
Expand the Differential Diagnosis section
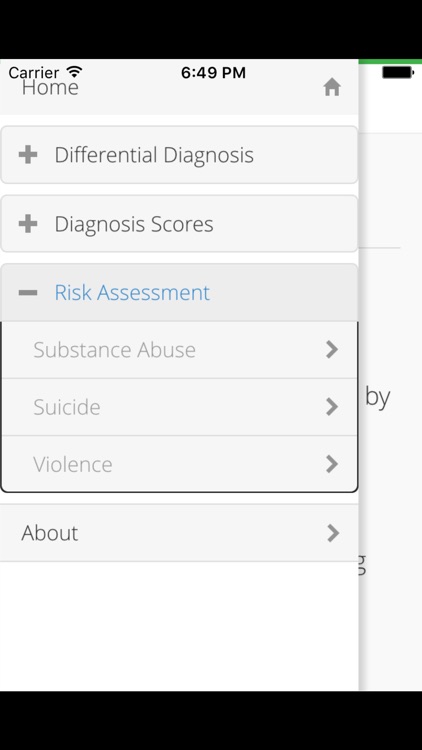(x=179, y=155)
